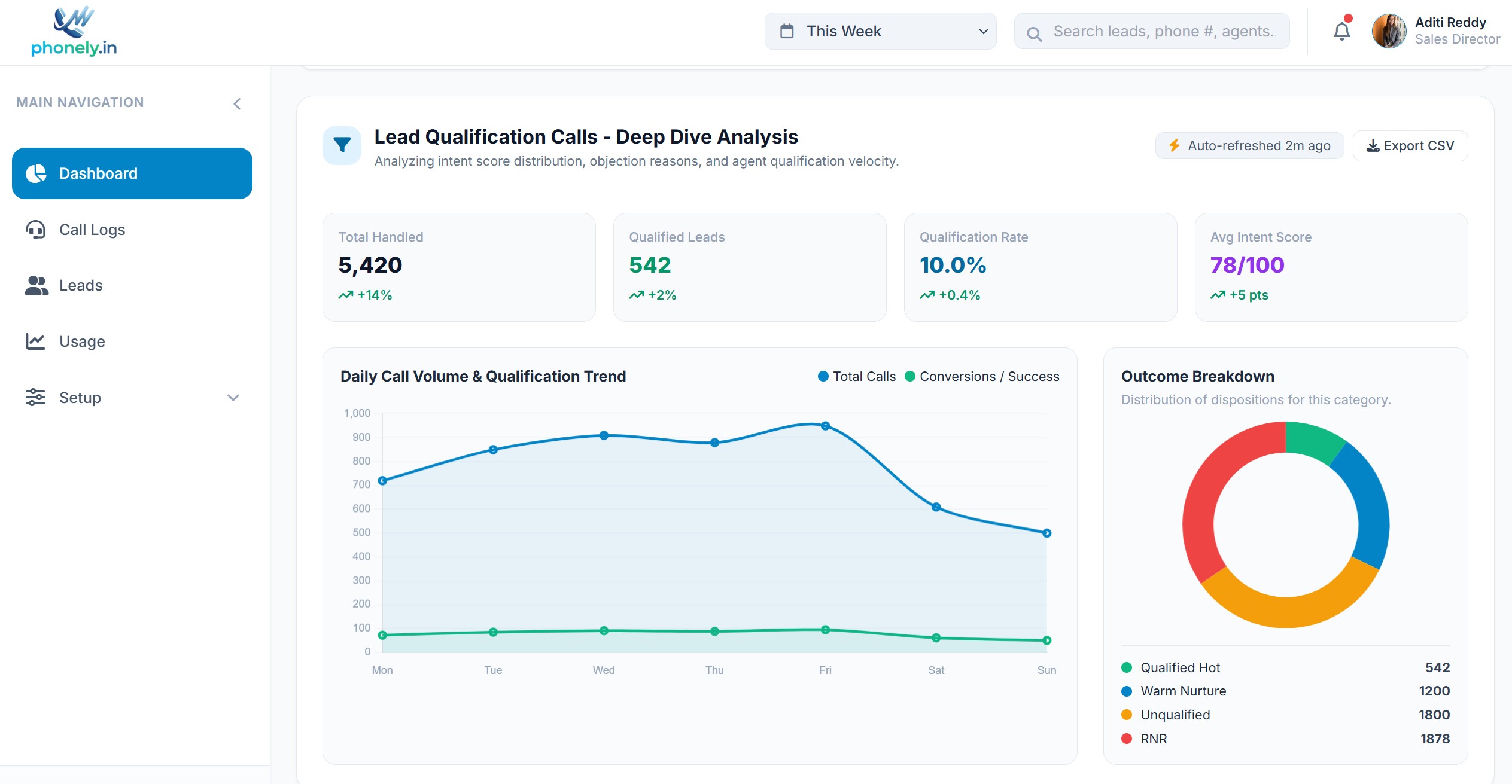The height and width of the screenshot is (784, 1512).
Task: Click the +14% trend arrow icon
Action: [346, 295]
